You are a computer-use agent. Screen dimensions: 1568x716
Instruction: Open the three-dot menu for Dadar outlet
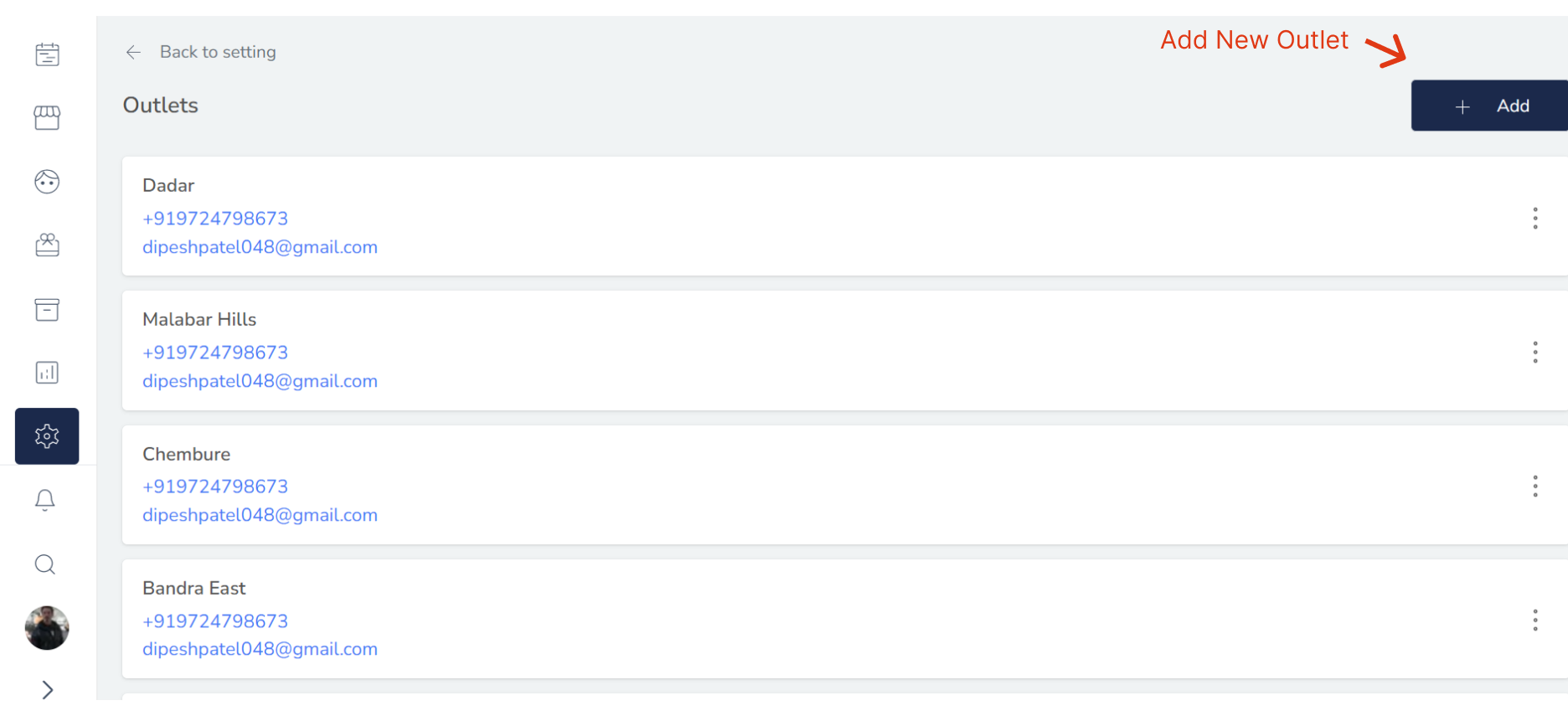pyautogui.click(x=1535, y=219)
